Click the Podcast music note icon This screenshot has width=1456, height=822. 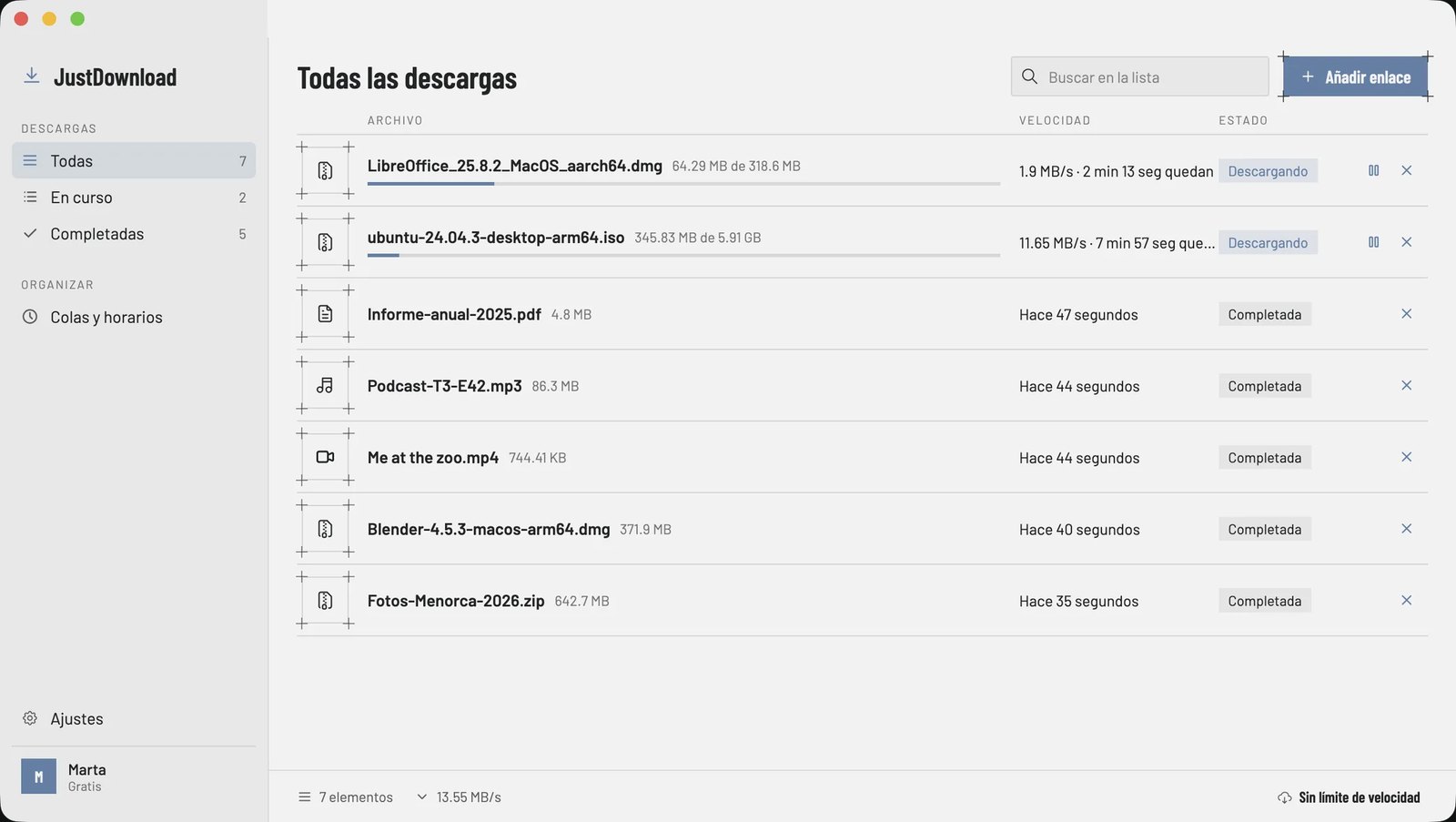coord(325,386)
